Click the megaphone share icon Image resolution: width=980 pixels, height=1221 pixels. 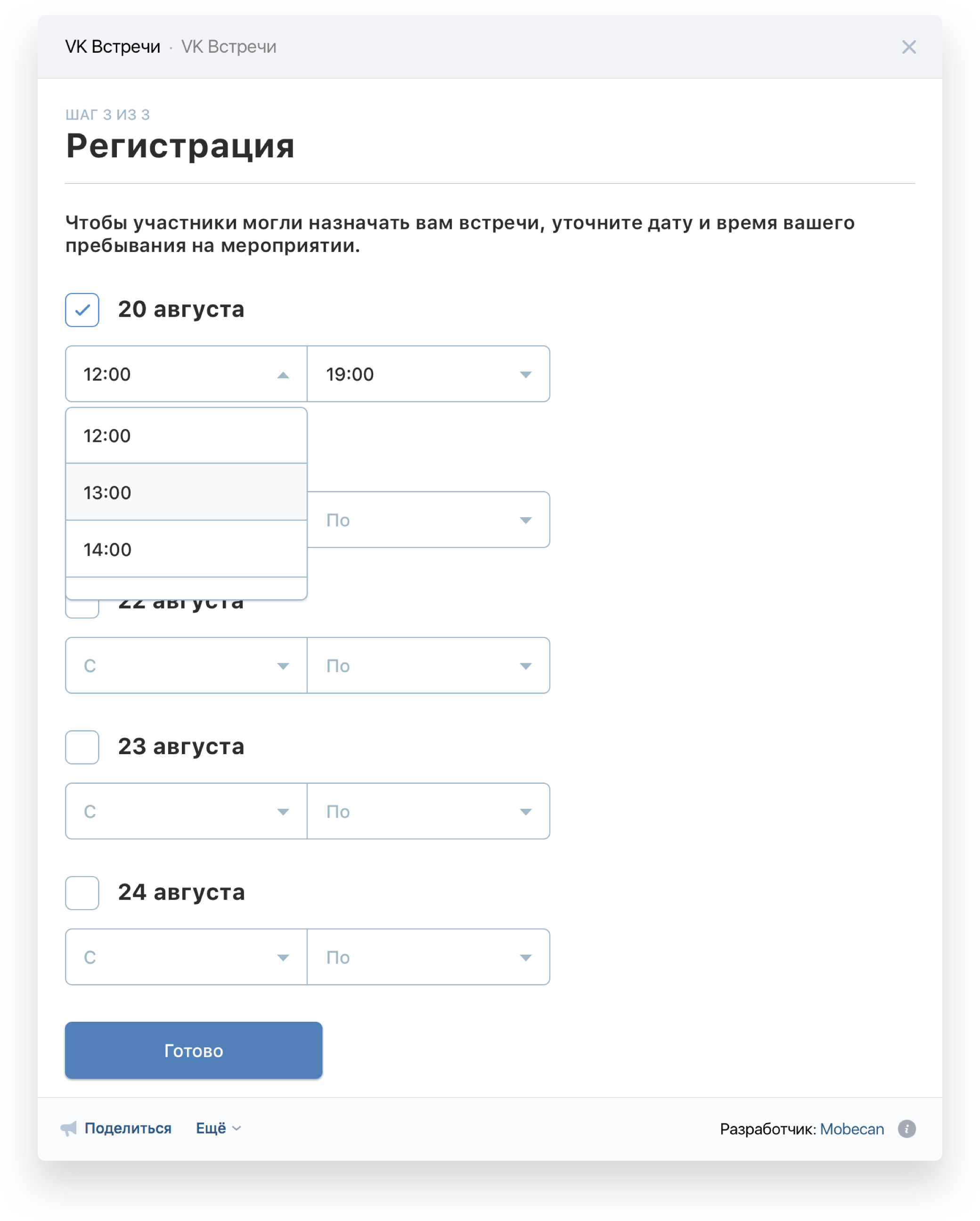point(68,1129)
